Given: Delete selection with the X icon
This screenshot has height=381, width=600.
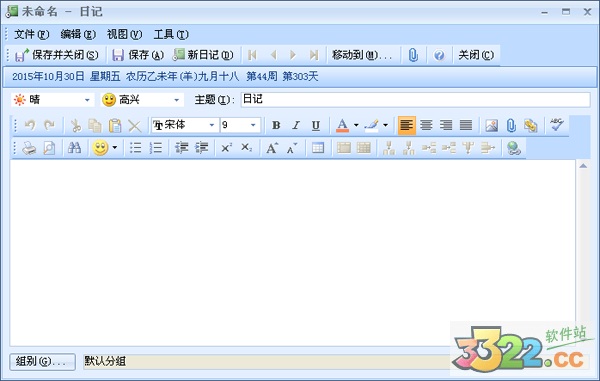Looking at the screenshot, I should point(135,125).
